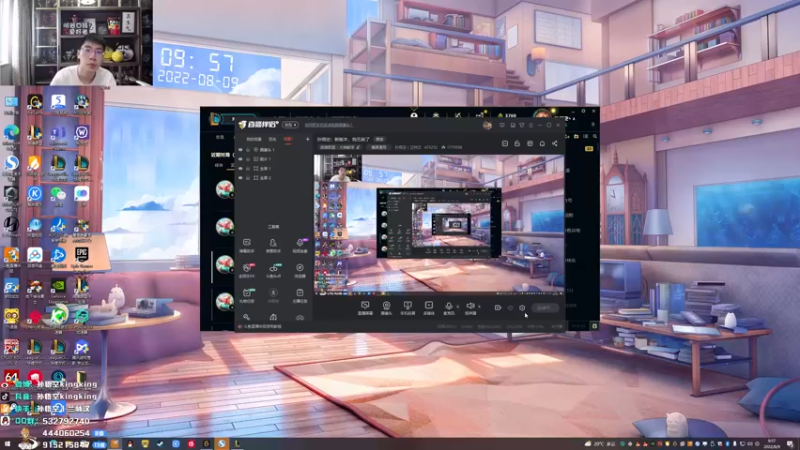Open the Windows Start button
Image resolution: width=800 pixels, height=450 pixels.
(x=7, y=444)
